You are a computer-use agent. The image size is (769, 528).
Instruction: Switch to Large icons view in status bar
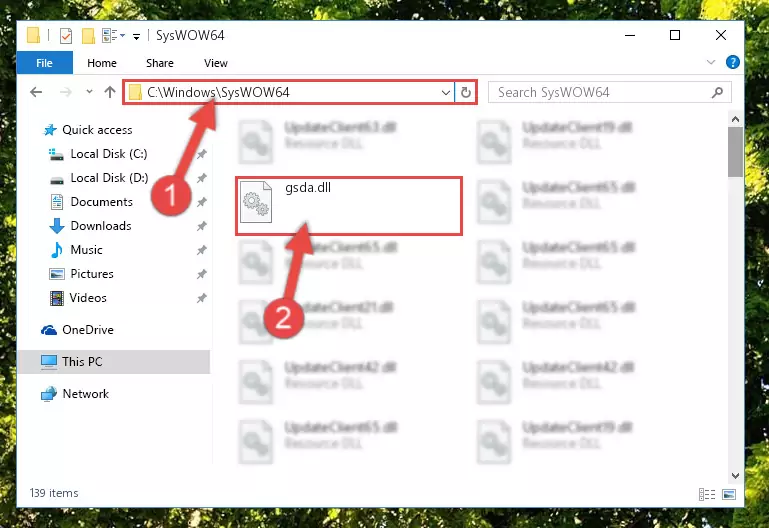(729, 494)
